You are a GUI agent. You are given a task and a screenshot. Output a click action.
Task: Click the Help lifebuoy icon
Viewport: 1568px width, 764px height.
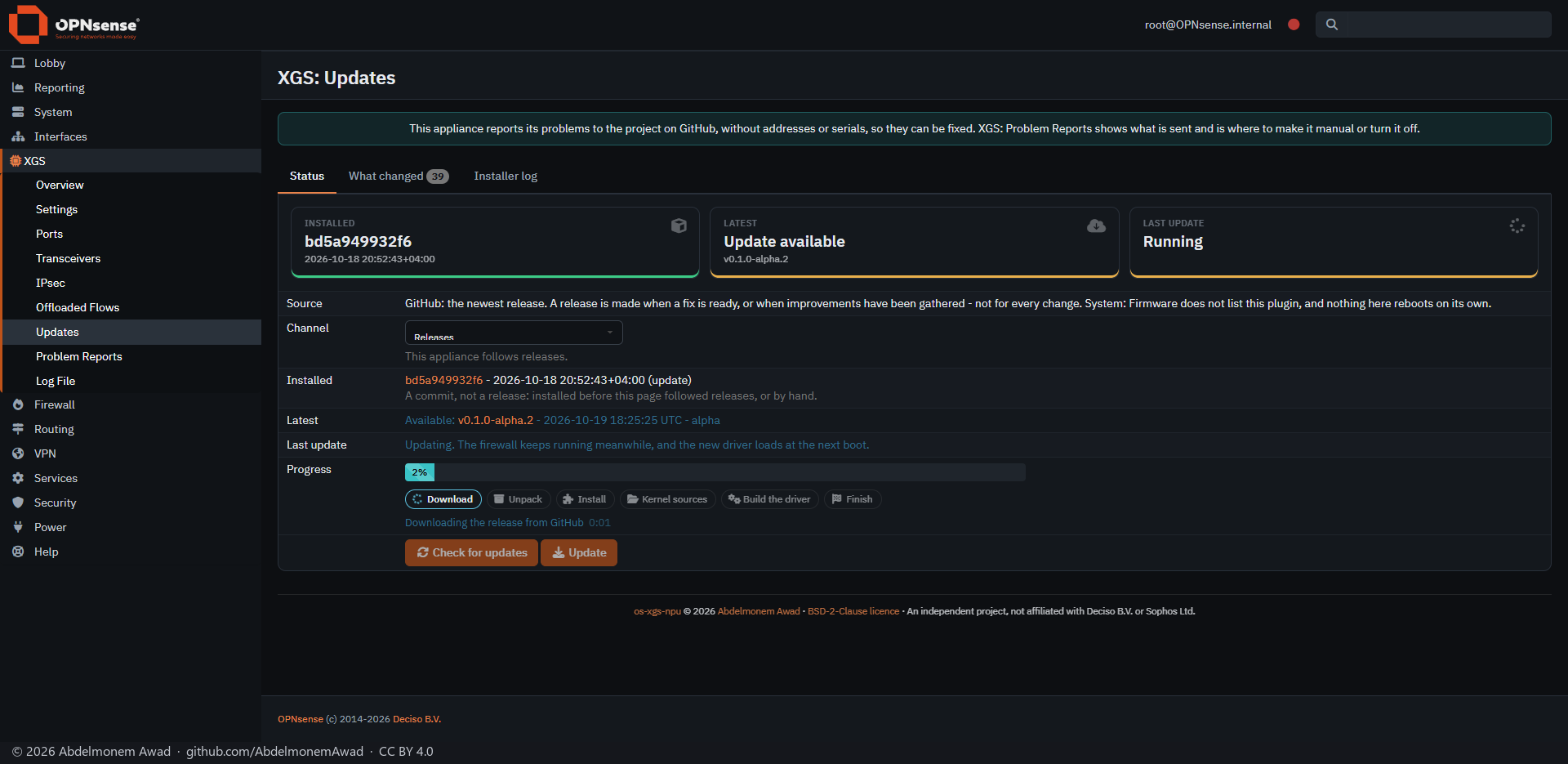click(18, 552)
